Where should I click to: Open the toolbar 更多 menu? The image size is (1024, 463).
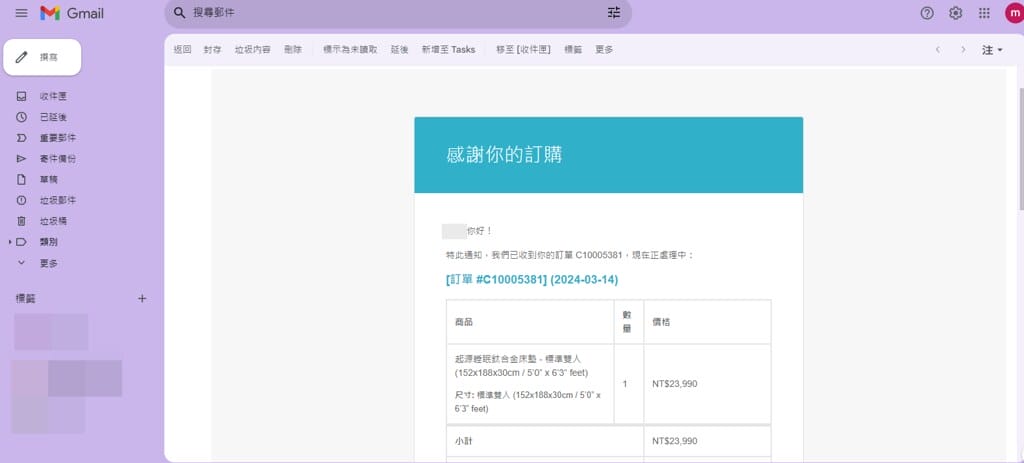[x=604, y=50]
